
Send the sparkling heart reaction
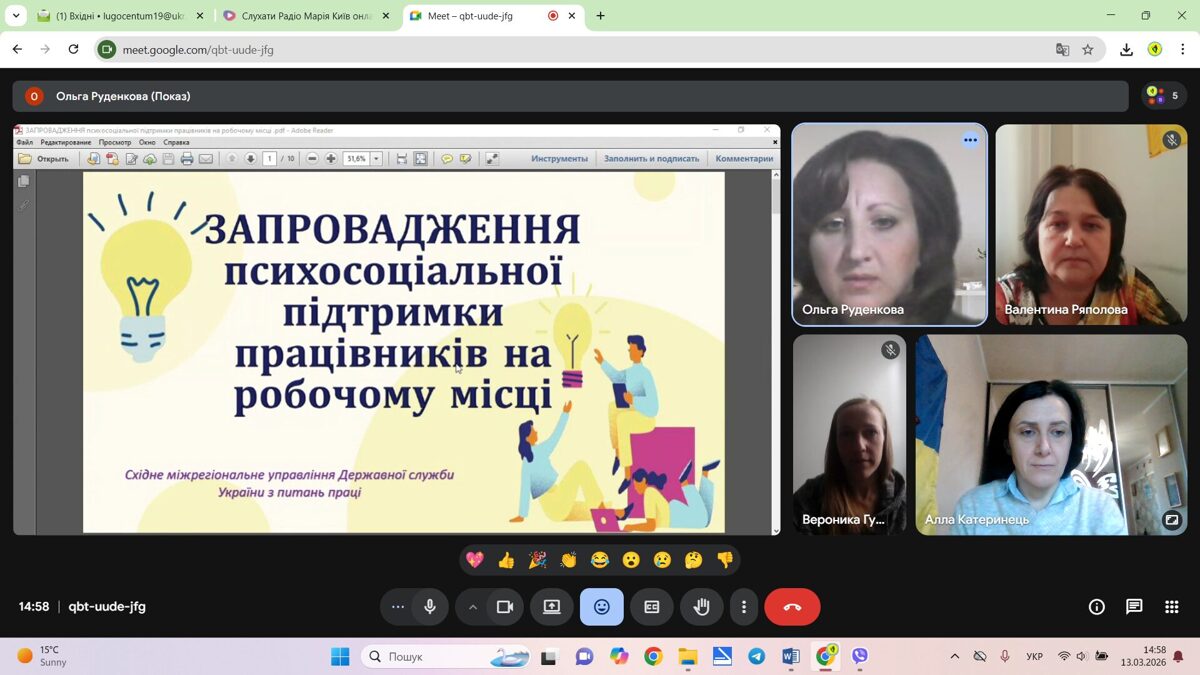click(475, 560)
